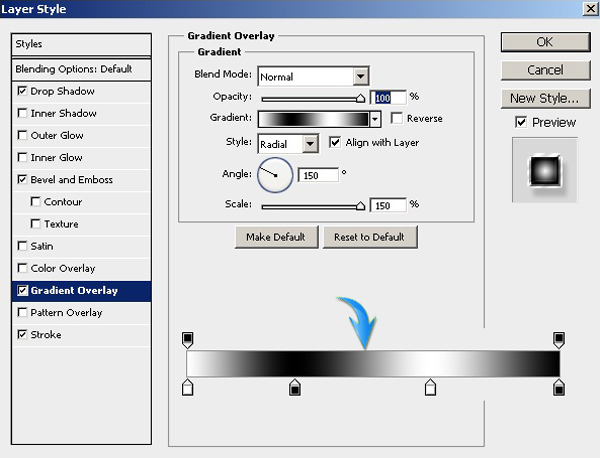Viewport: 600px width, 458px height.
Task: Open the Blend Mode dropdown
Action: tap(360, 76)
